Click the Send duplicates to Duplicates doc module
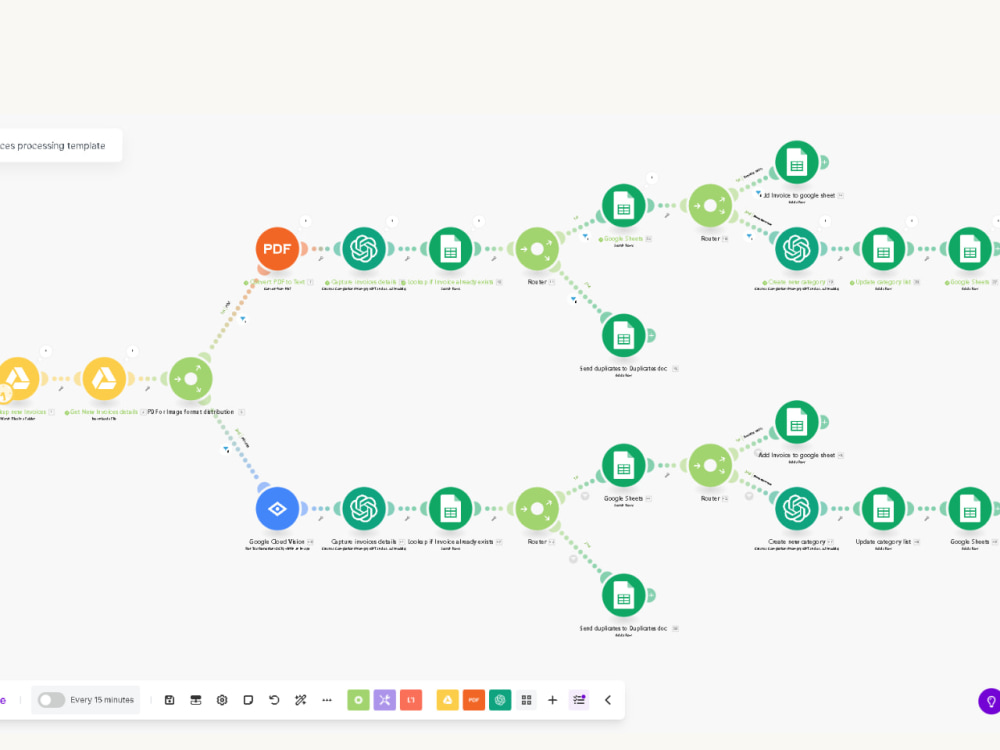This screenshot has width=1000, height=750. 624,334
